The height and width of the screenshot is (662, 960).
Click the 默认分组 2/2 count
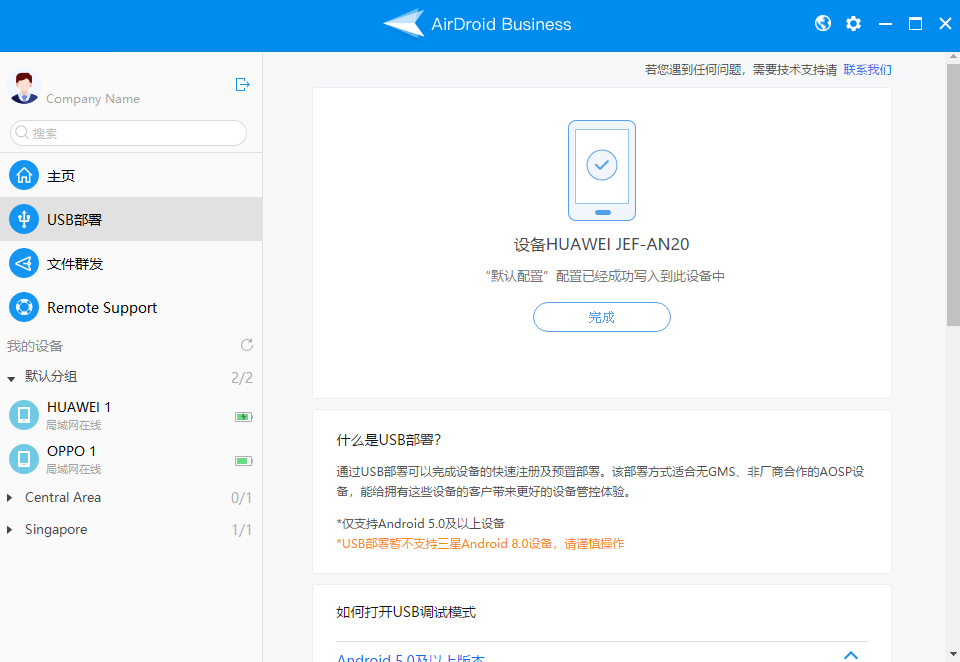click(242, 378)
